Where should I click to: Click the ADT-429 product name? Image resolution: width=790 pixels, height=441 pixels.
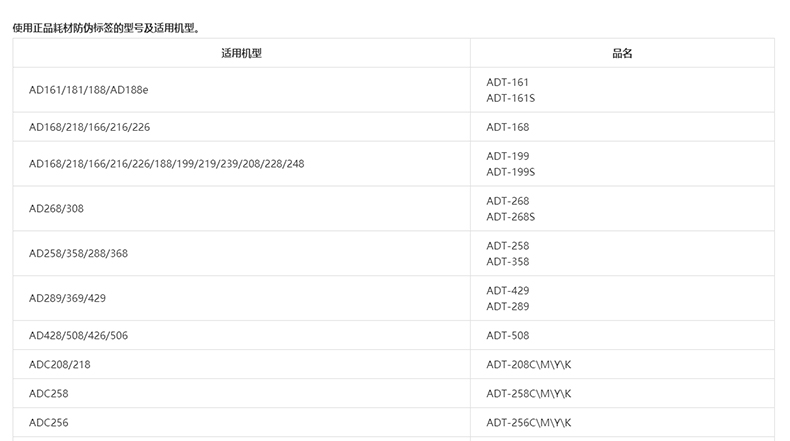[x=507, y=291]
